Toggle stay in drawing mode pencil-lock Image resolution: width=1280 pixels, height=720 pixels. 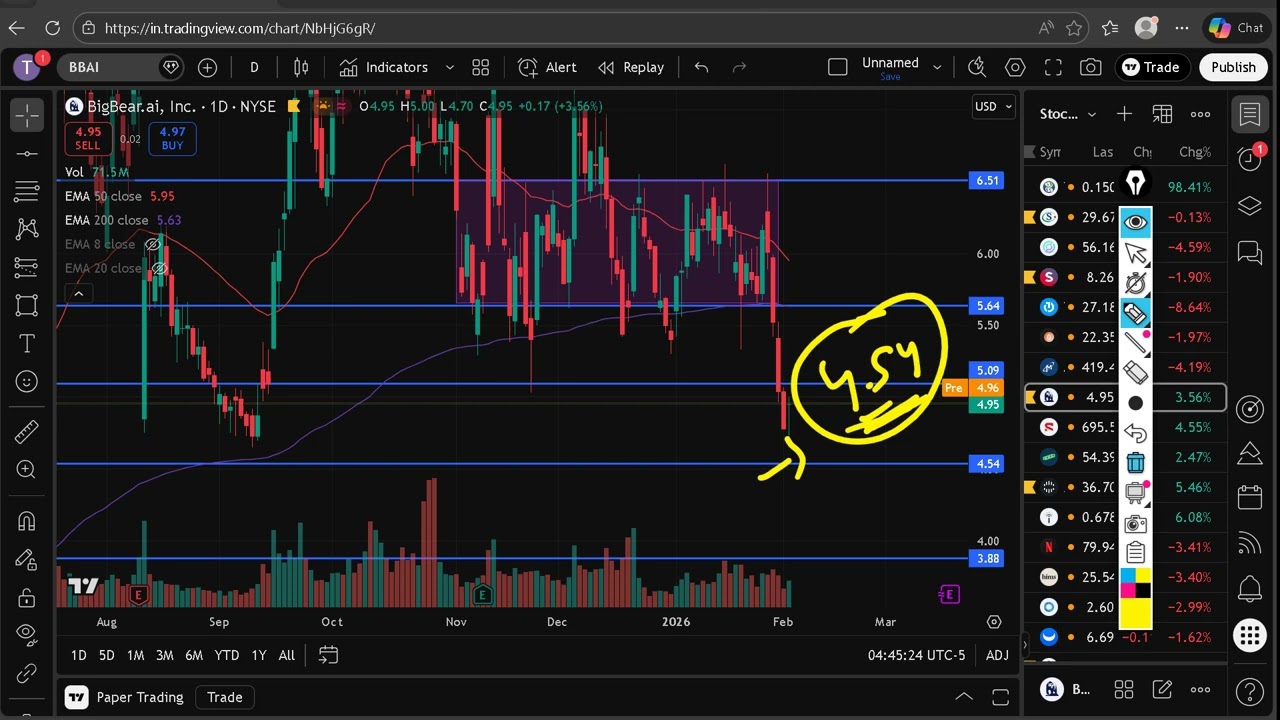pos(27,559)
